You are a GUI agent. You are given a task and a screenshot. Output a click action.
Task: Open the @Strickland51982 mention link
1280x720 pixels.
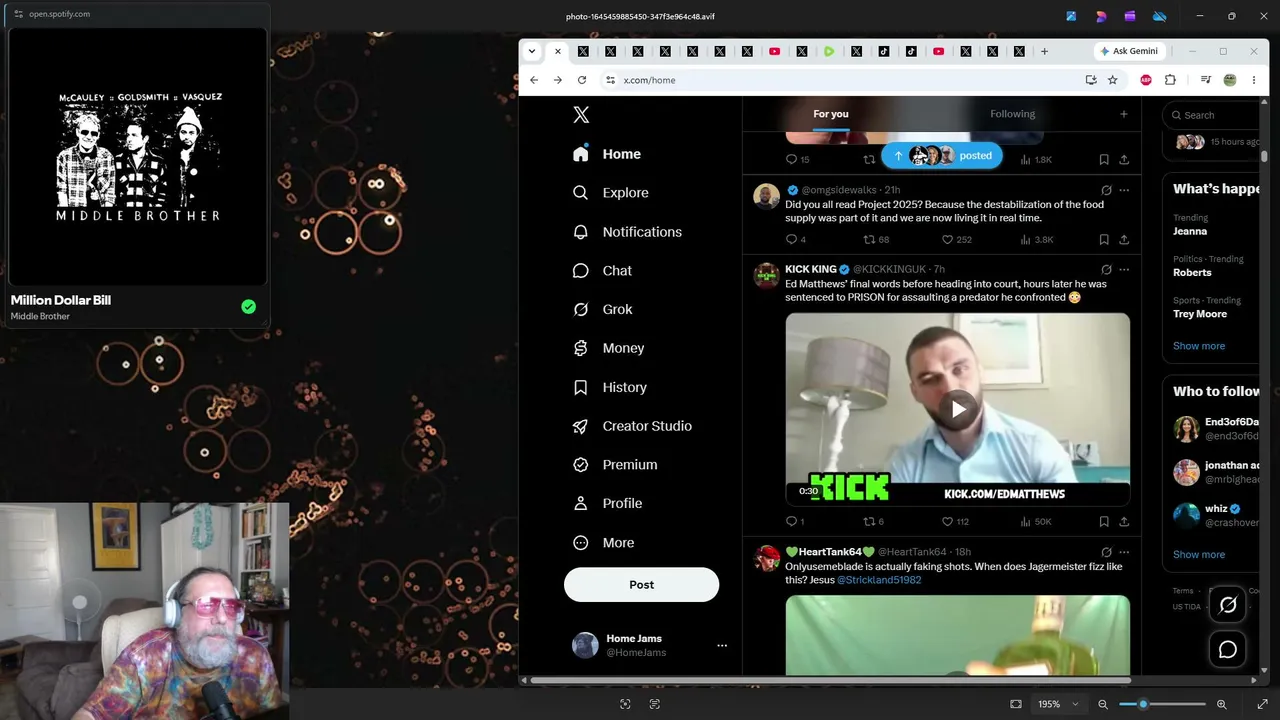point(879,580)
